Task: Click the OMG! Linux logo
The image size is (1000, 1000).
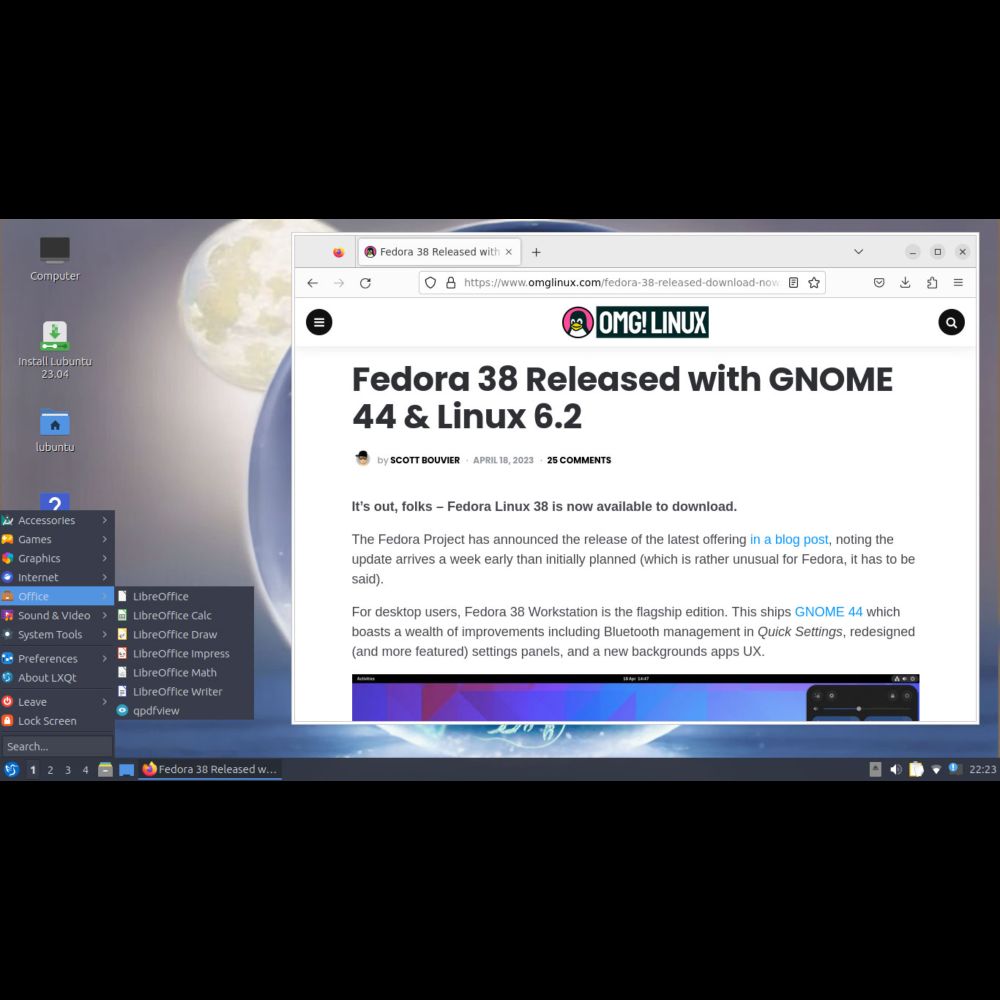Action: pyautogui.click(x=635, y=322)
